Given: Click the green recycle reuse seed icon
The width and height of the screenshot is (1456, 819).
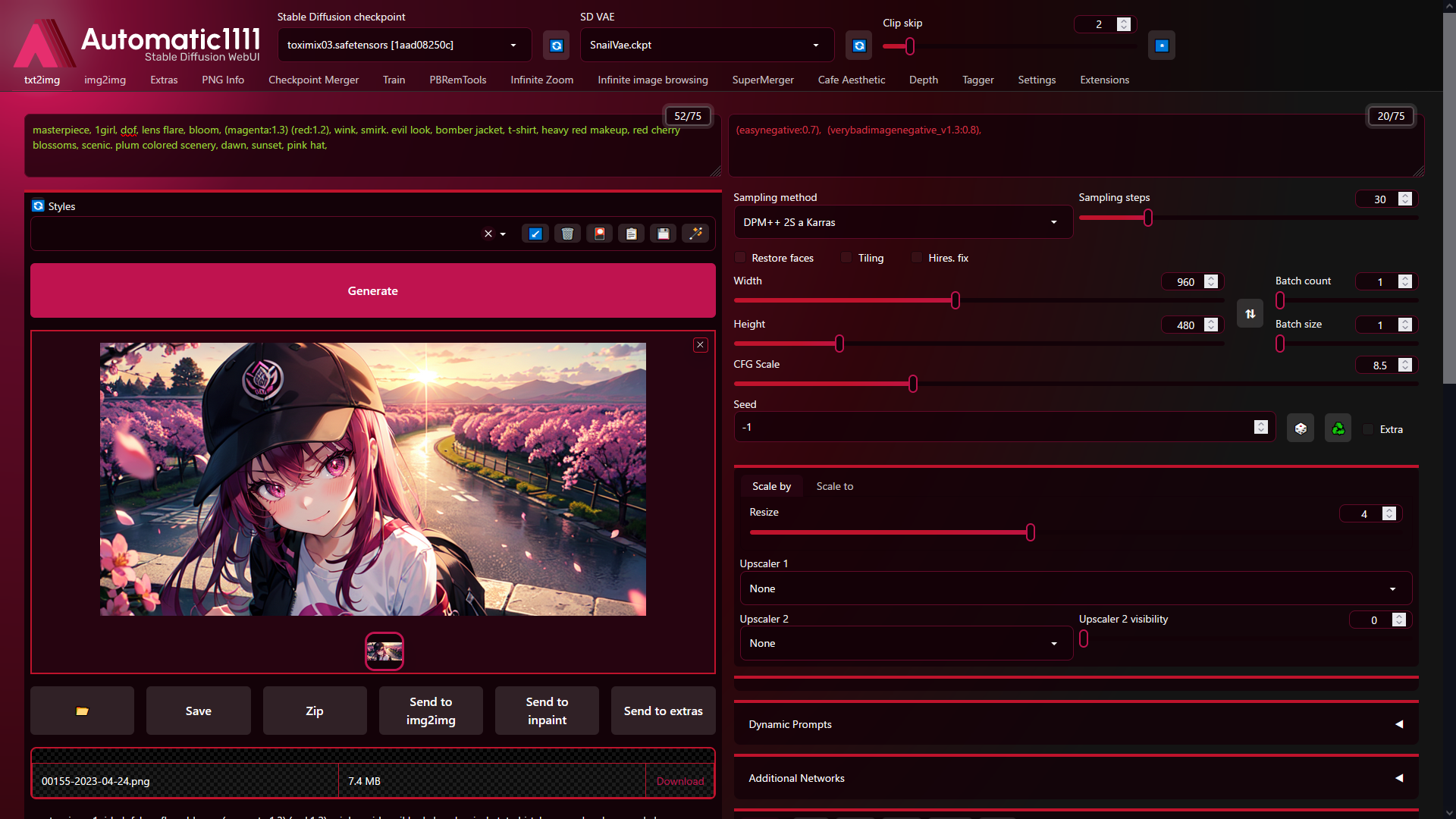Looking at the screenshot, I should [1338, 428].
